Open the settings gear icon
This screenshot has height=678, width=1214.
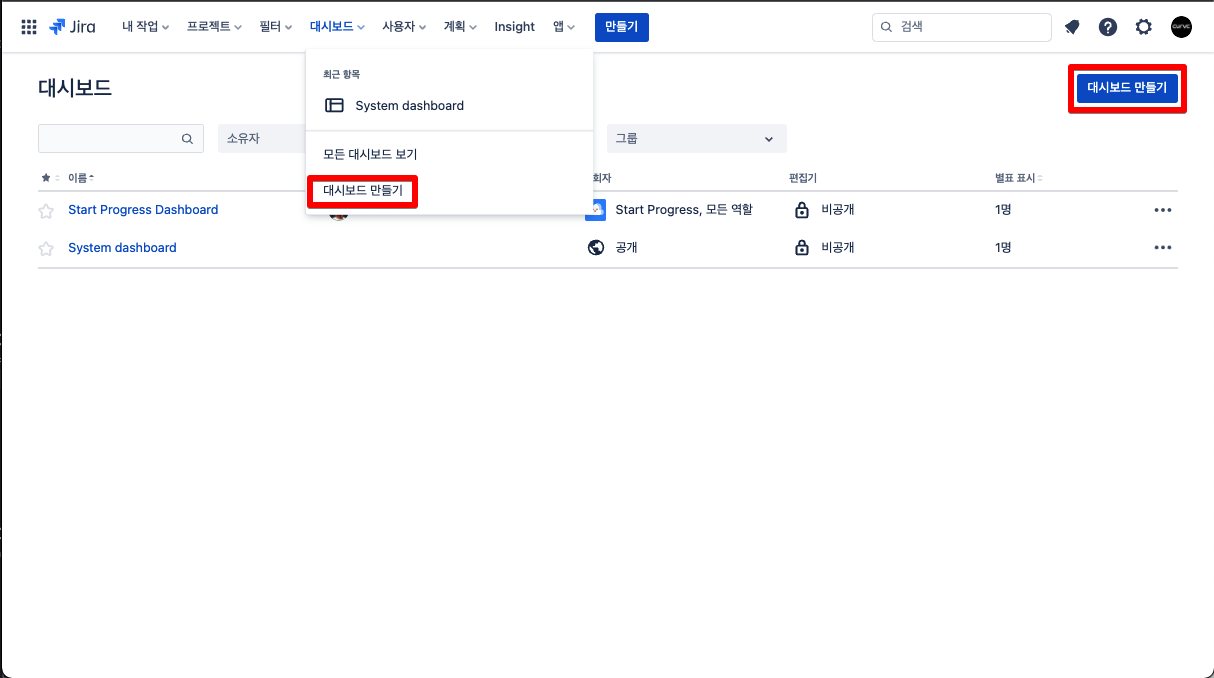[x=1144, y=27]
